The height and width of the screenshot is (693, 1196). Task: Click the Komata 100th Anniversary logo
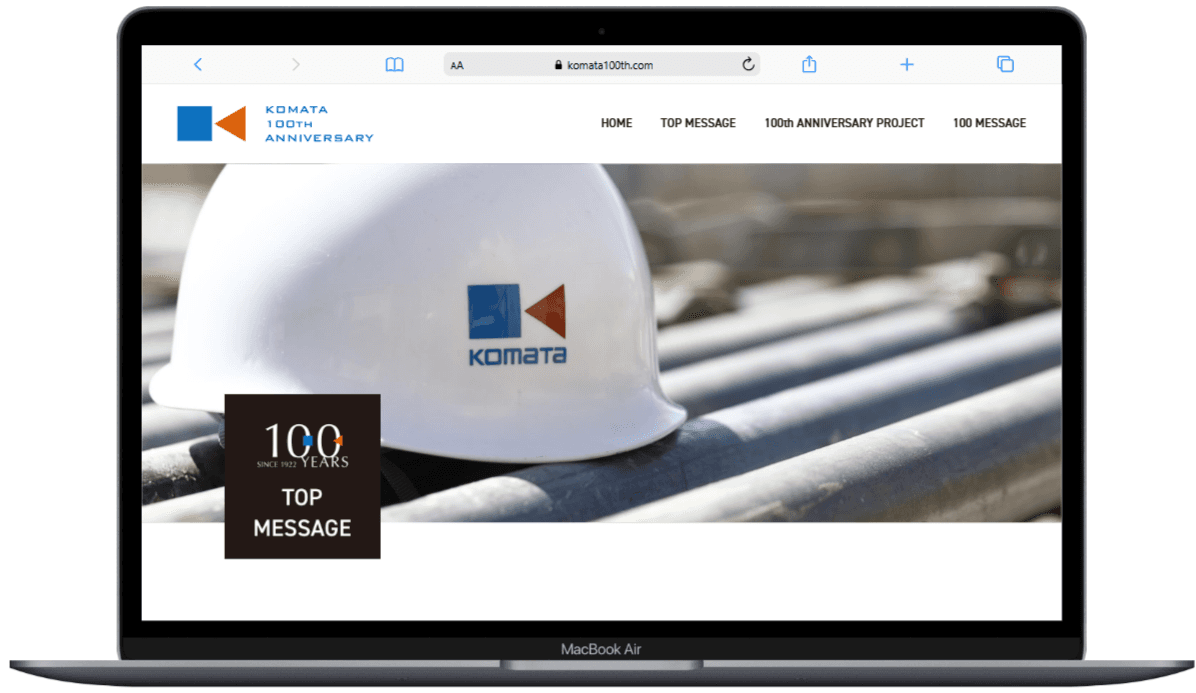tap(275, 124)
